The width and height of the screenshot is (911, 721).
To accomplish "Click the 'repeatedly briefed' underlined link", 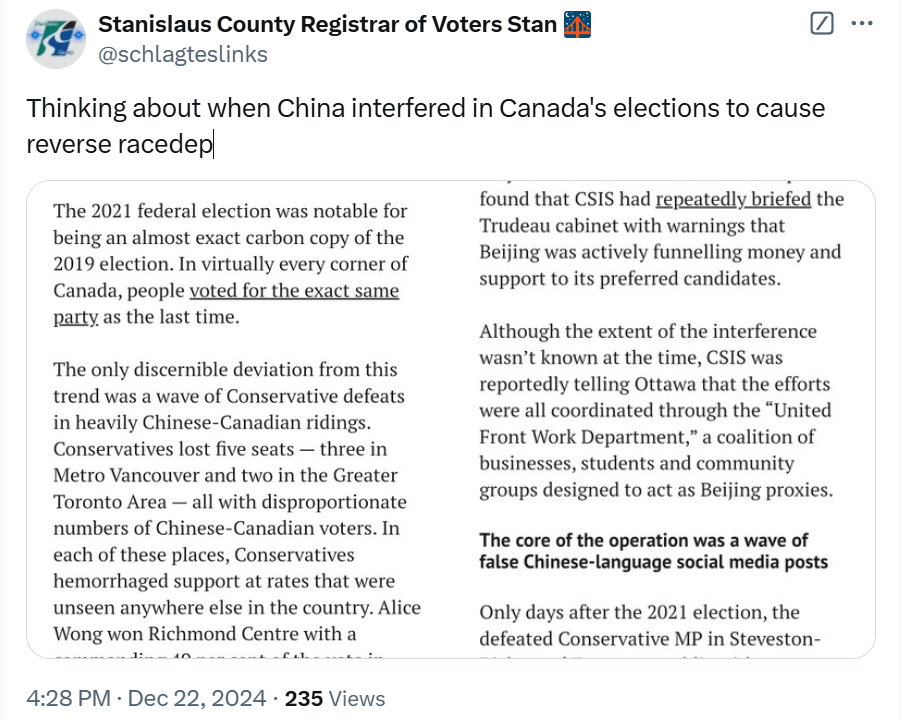I will (733, 199).
